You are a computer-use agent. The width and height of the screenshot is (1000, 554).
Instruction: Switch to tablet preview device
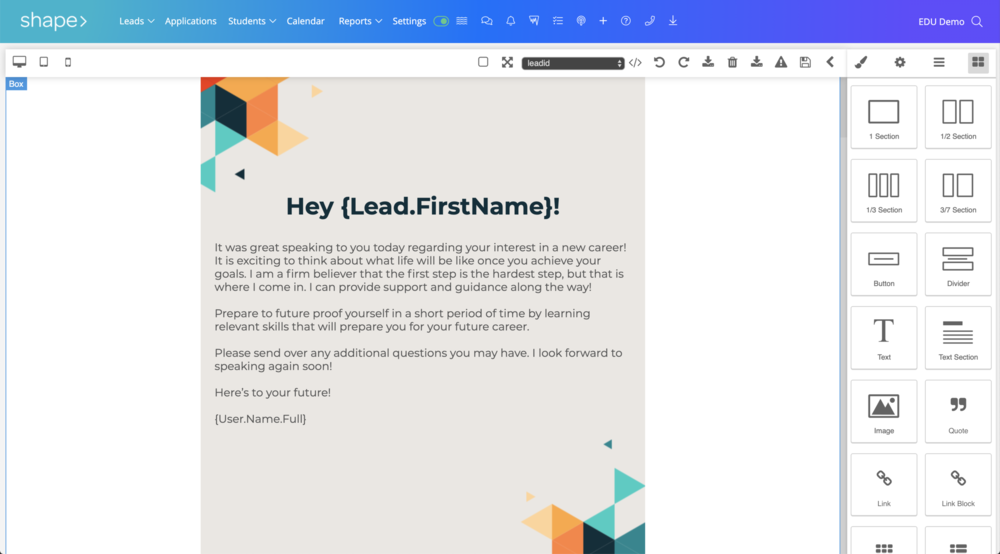tap(43, 62)
